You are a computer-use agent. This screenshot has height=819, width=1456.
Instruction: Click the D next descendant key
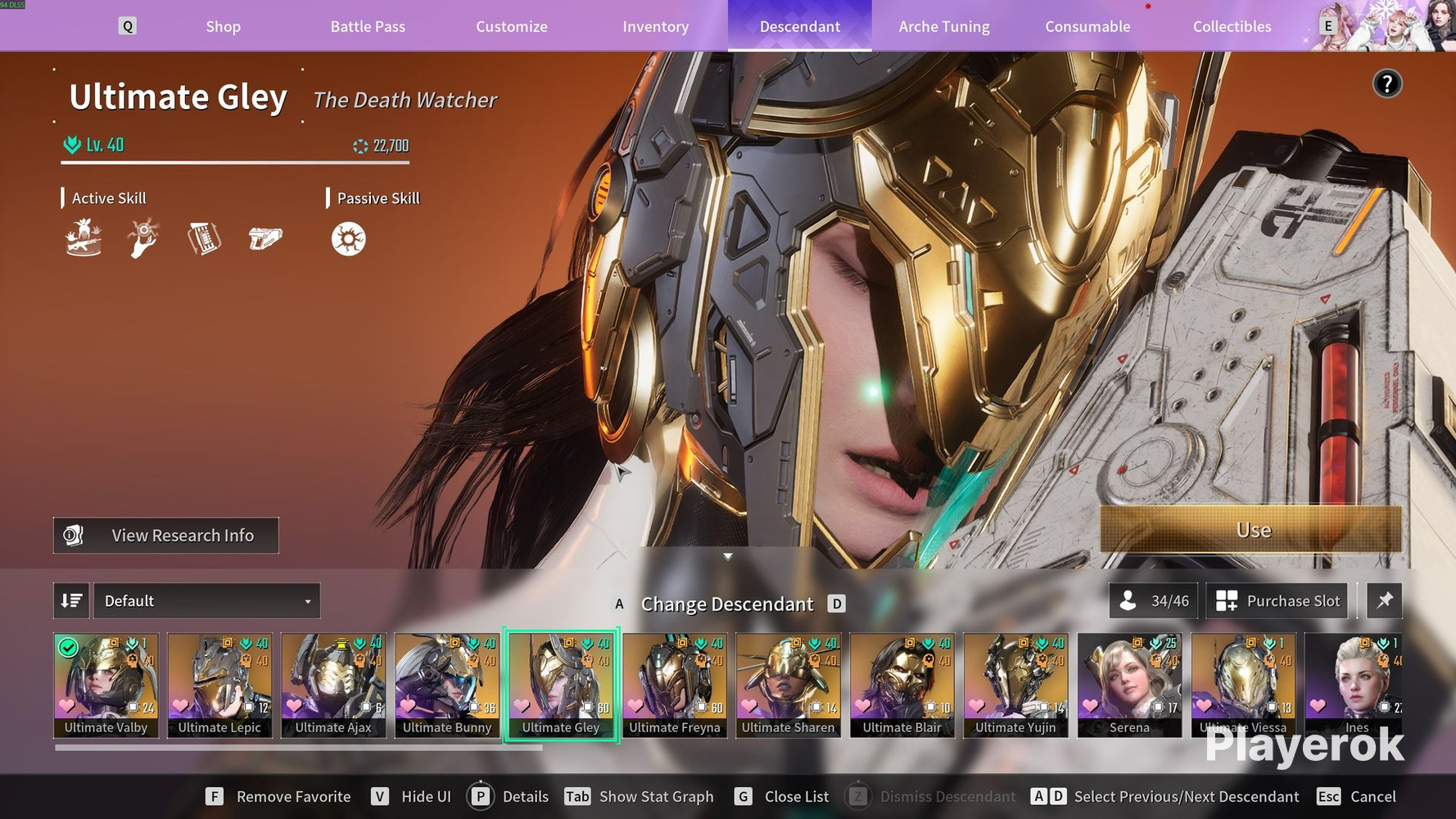[x=836, y=604]
